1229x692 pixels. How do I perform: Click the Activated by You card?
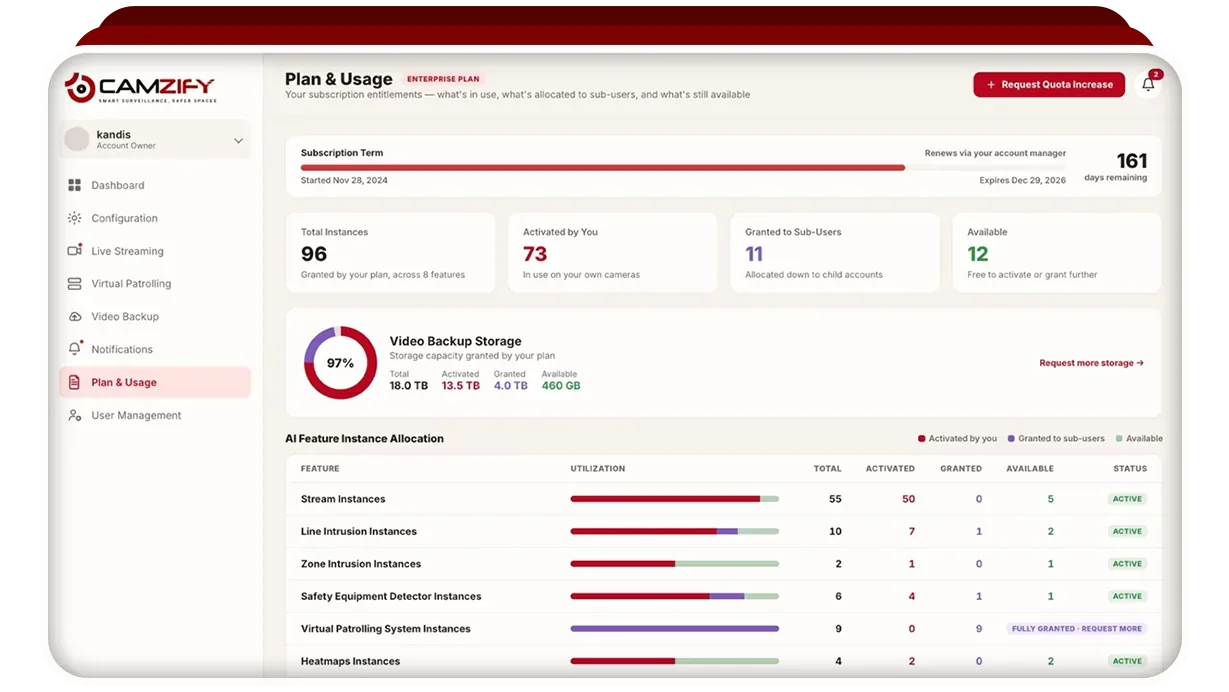(x=612, y=253)
